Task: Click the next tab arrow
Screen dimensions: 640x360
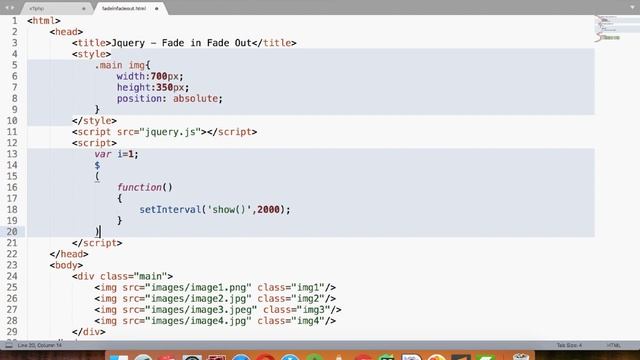Action: 12,8
